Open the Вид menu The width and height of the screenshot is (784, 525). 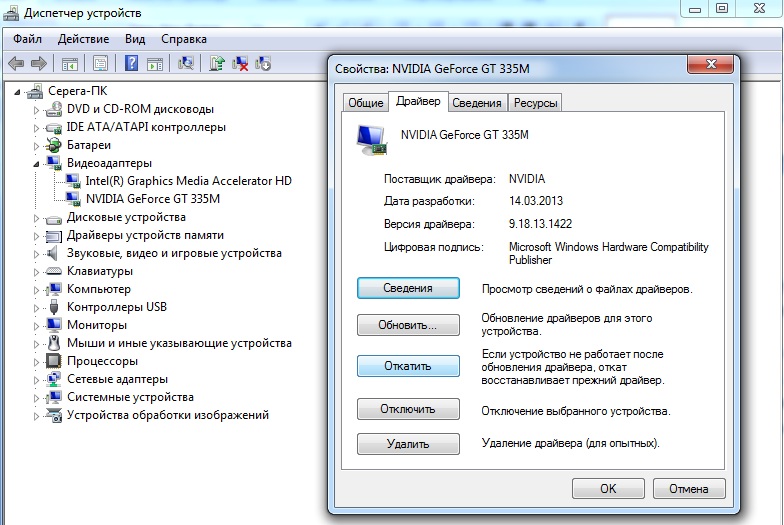pyautogui.click(x=135, y=39)
